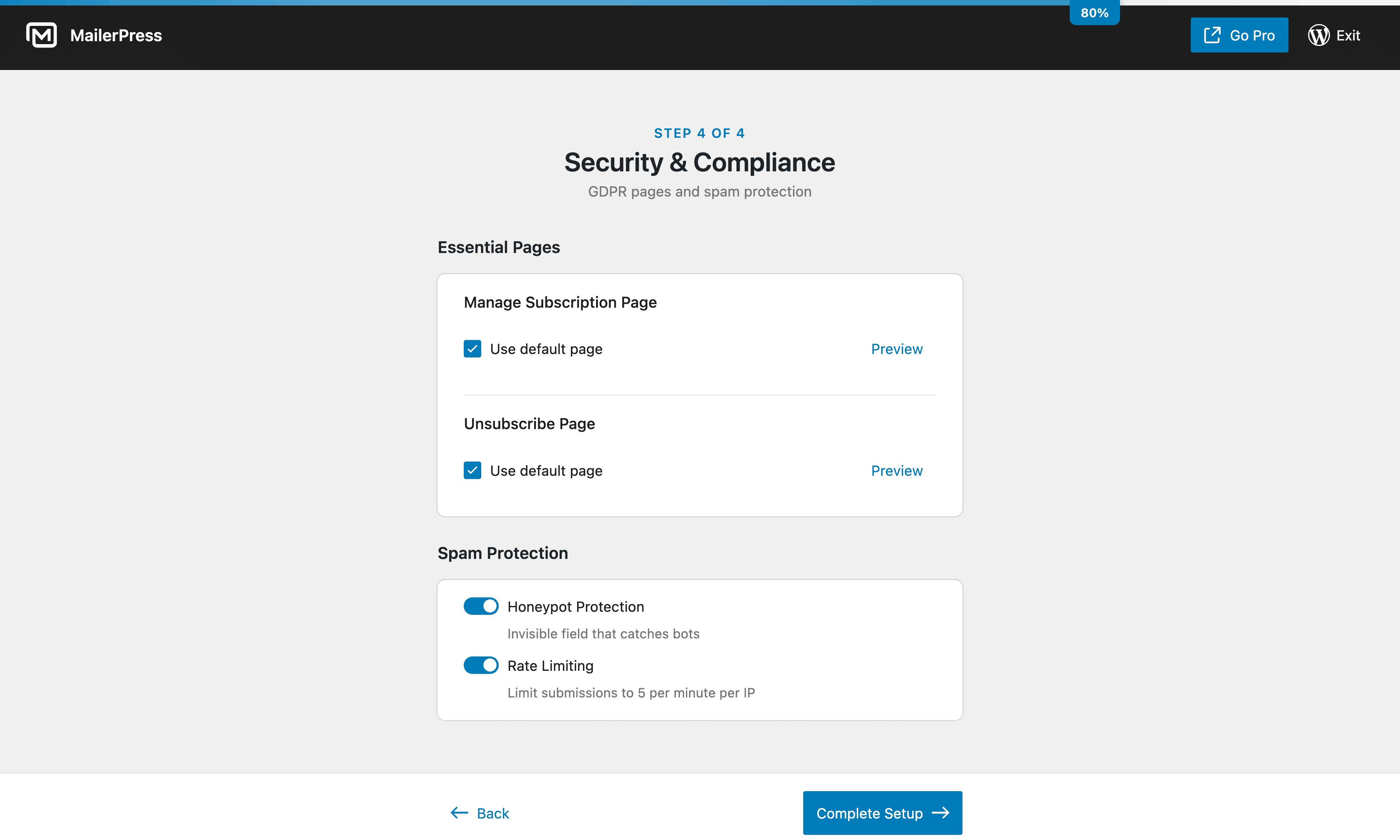Turn off the Rate Limiting toggle
The height and width of the screenshot is (840, 1400).
(x=481, y=665)
